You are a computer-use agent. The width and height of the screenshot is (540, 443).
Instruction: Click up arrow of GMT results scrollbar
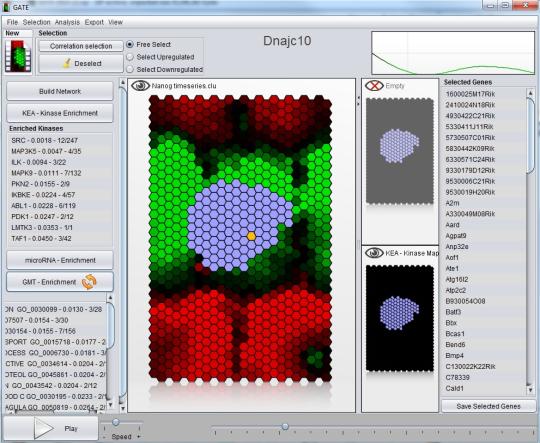coord(110,297)
